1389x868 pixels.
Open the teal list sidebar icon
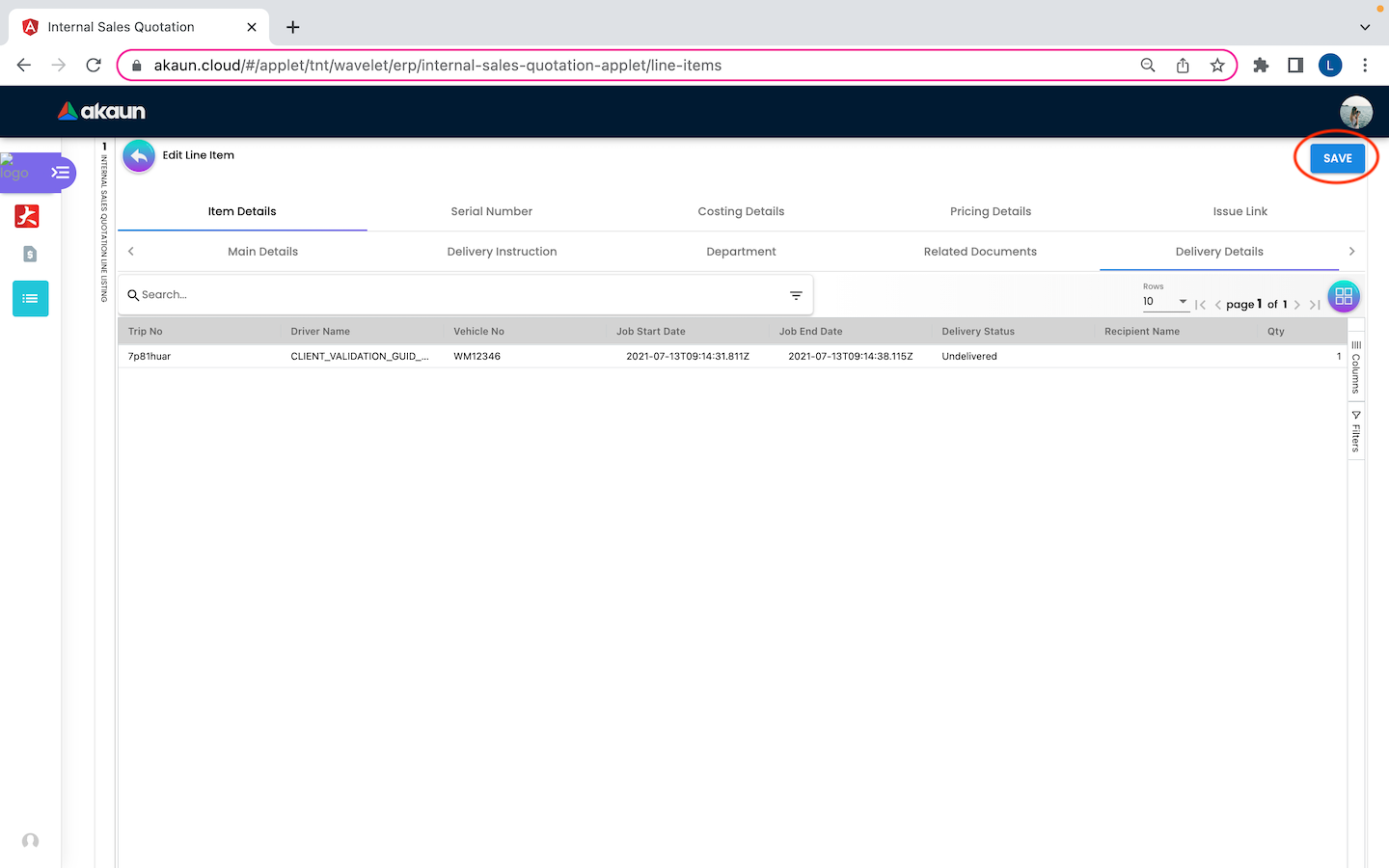30,299
